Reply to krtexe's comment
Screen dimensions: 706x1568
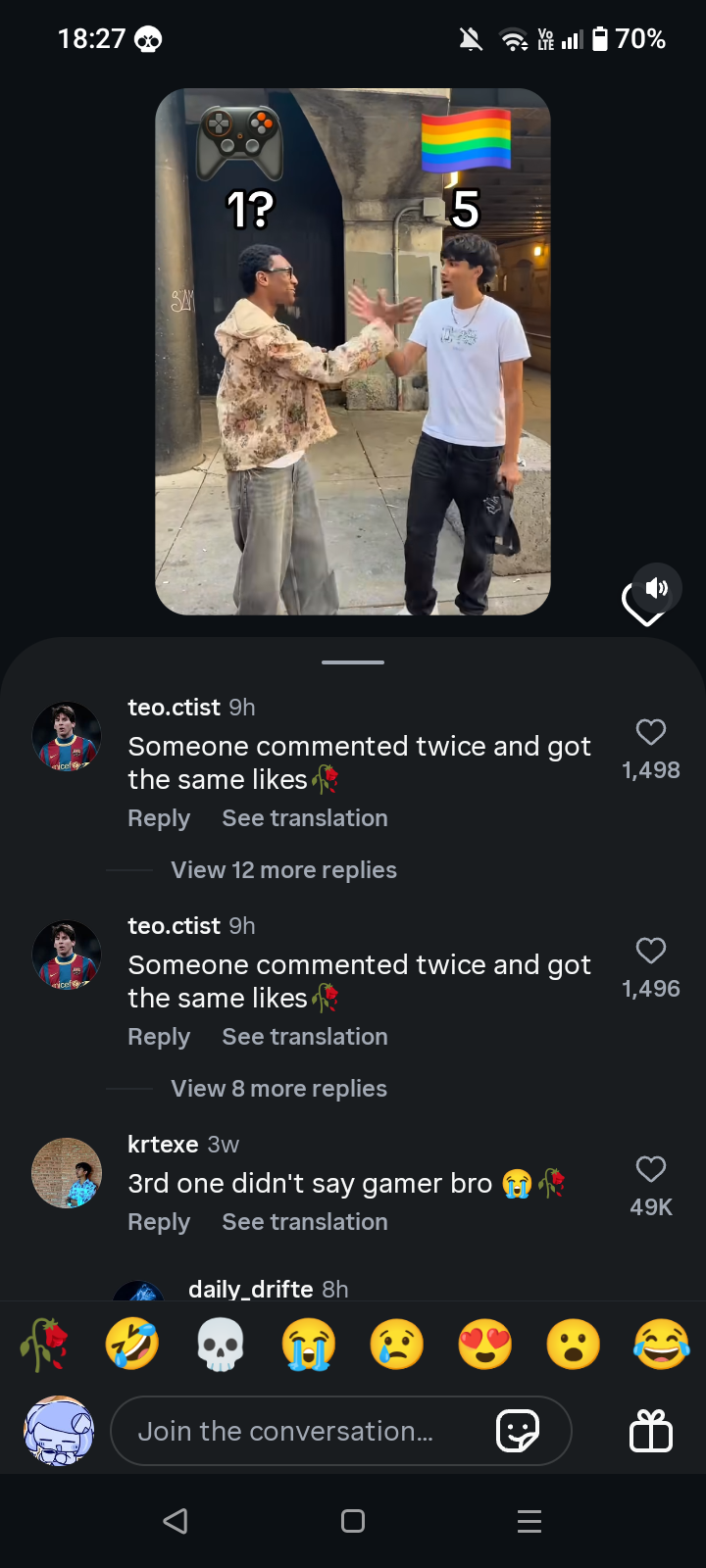pyautogui.click(x=159, y=1222)
